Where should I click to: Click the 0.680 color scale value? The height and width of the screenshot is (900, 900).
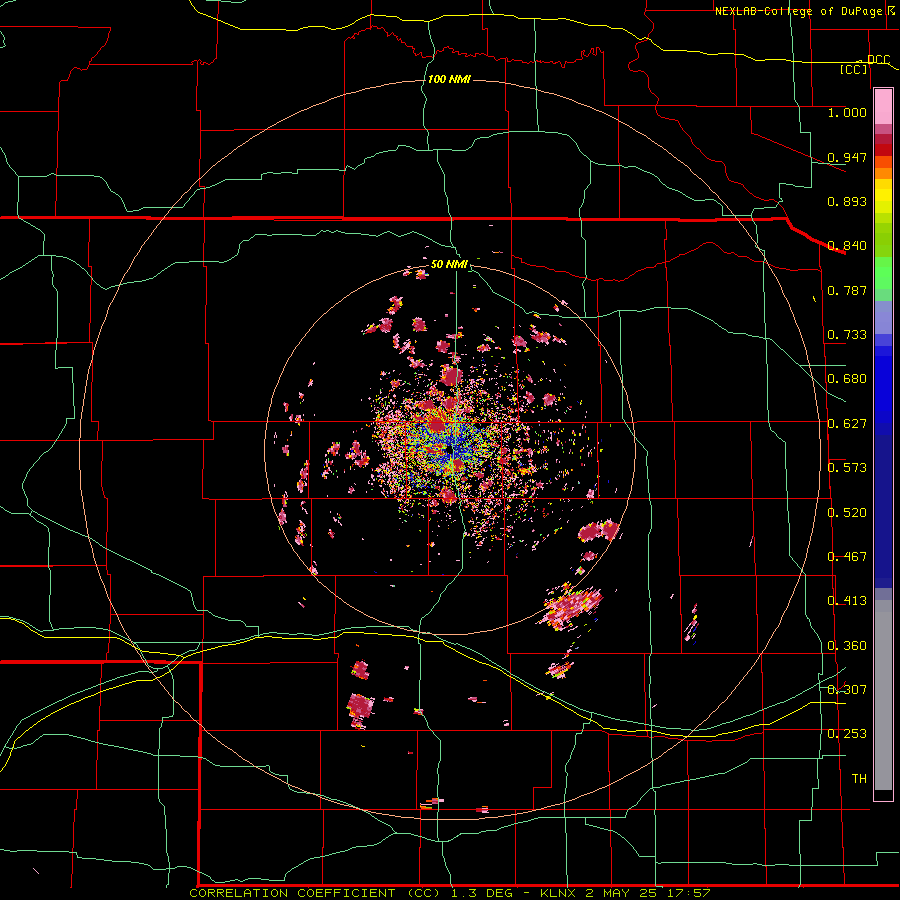847,379
